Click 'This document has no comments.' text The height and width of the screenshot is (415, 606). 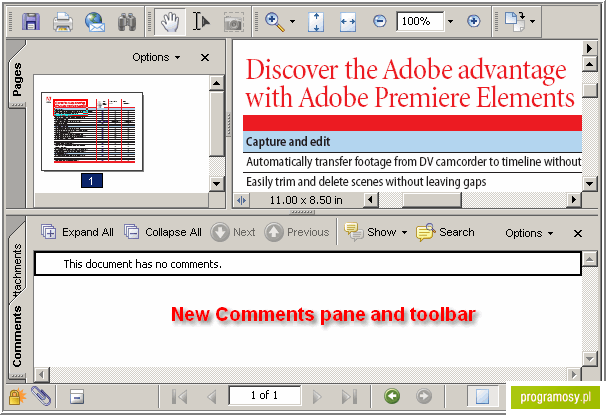point(143,264)
